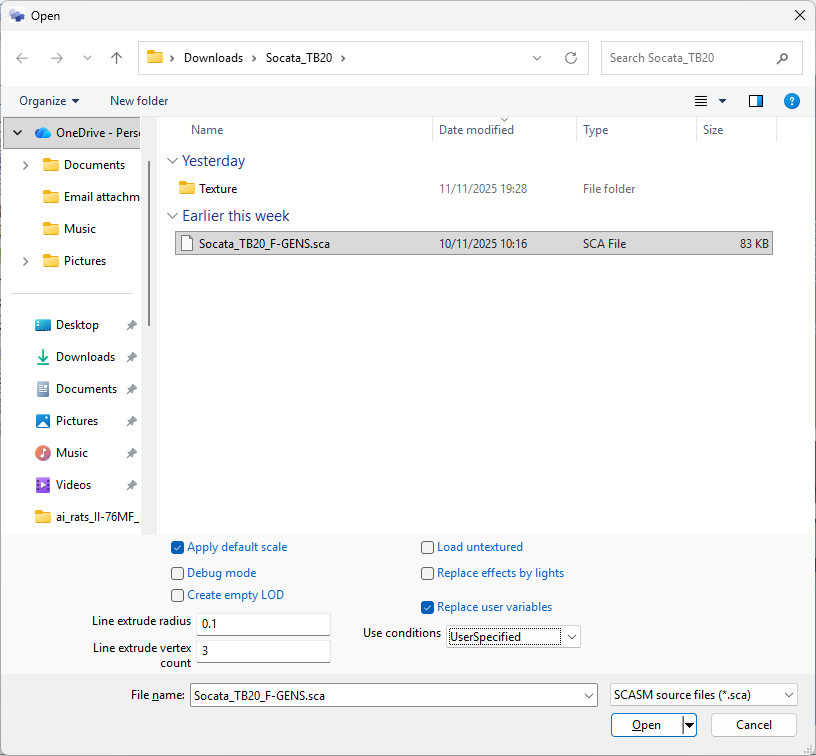Enable the Debug mode checkbox
Screen dimensions: 816x756
[178, 573]
